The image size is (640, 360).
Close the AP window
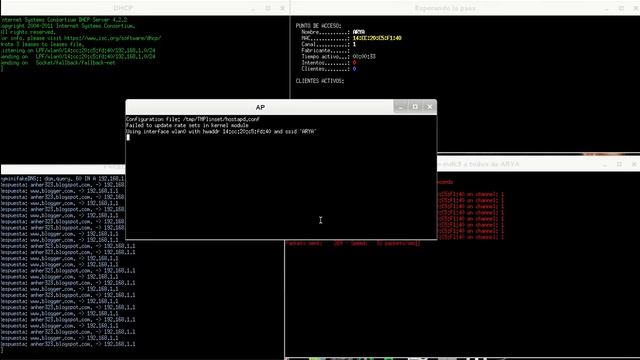429,107
